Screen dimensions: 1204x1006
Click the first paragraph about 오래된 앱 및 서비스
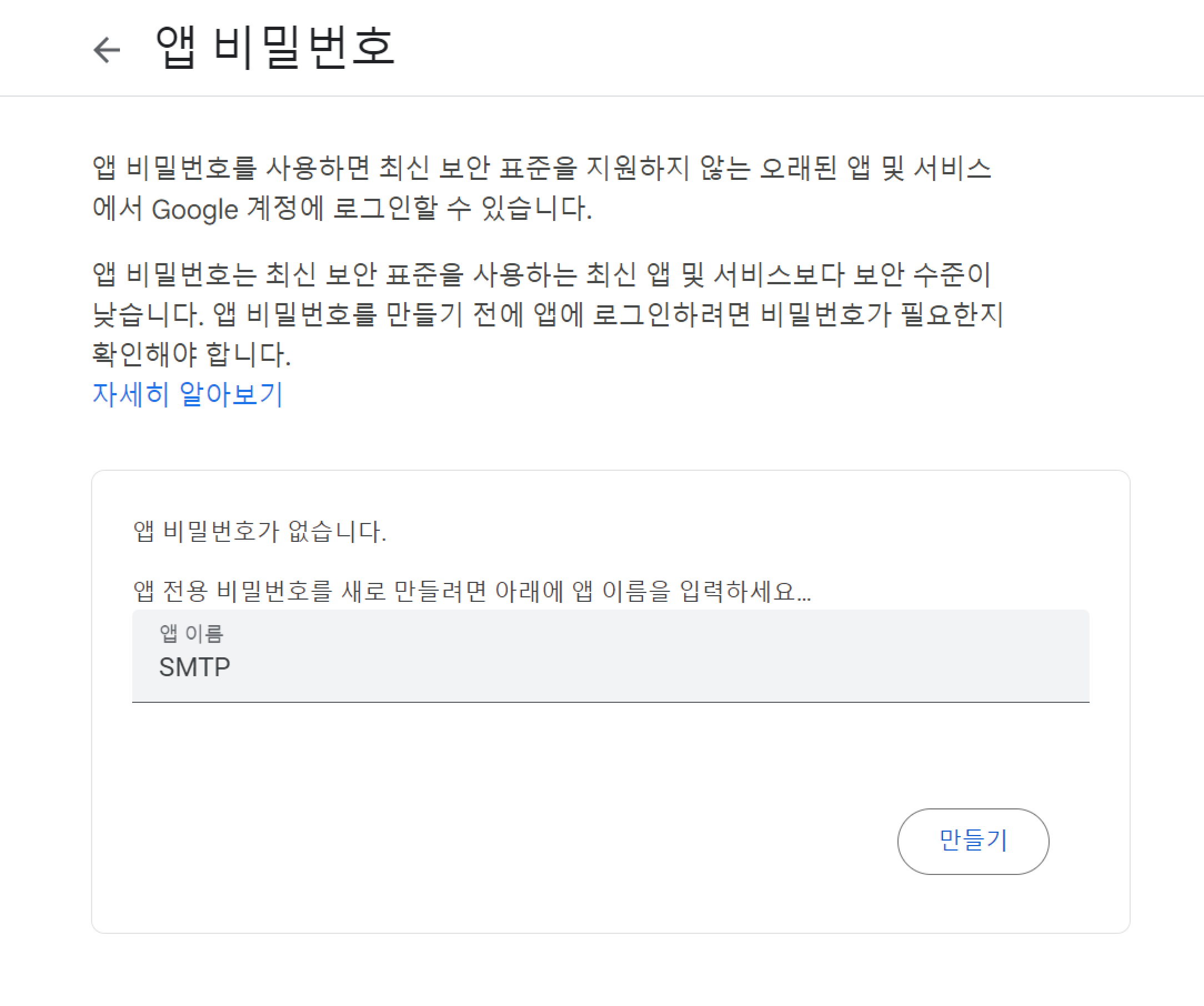541,169
